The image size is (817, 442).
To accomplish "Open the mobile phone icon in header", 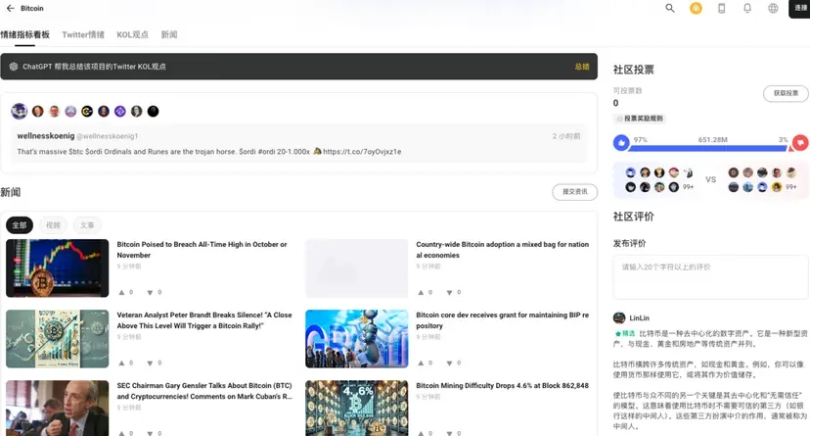I will [721, 8].
